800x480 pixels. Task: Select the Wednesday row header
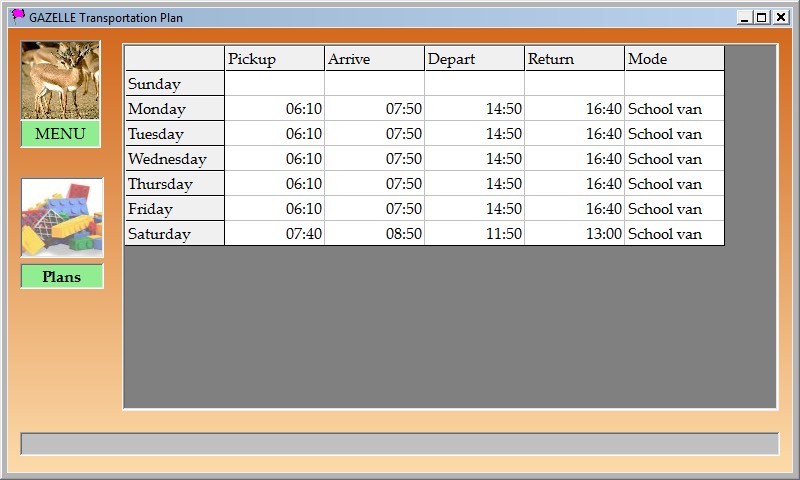coord(174,159)
